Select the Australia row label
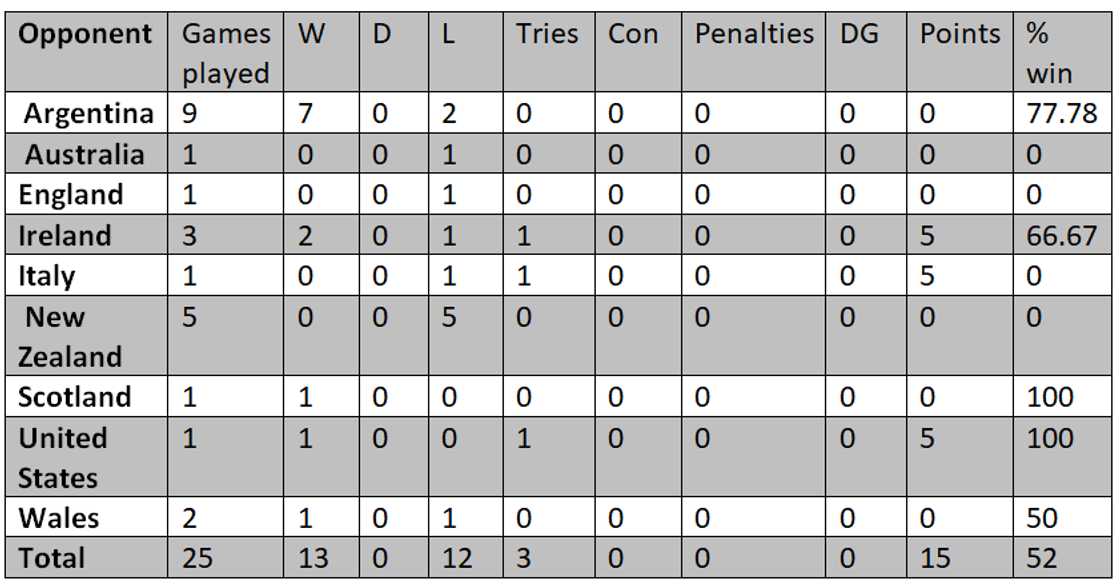Screen dimensions: 1120x587 tap(85, 155)
